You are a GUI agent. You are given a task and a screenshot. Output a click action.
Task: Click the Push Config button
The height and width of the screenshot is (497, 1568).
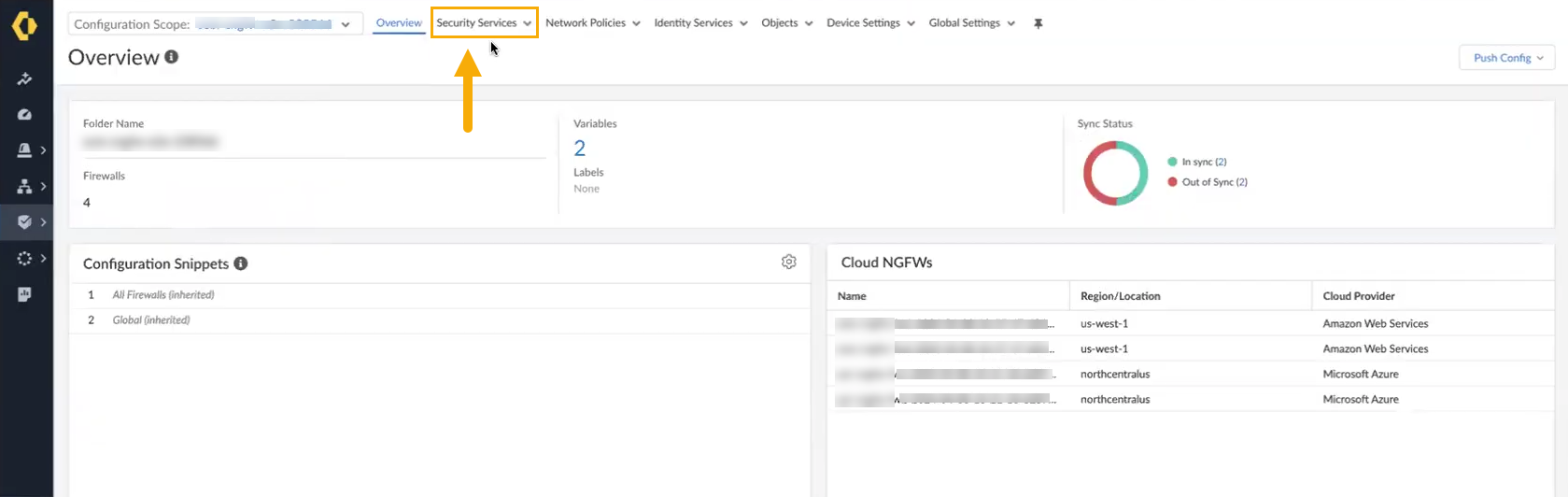[1506, 58]
